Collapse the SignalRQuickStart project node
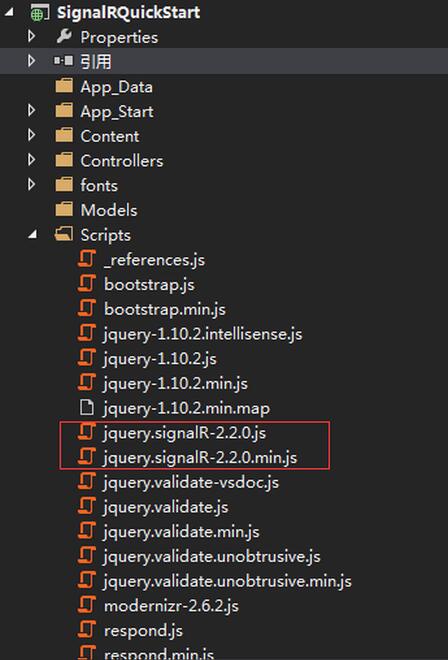The image size is (448, 660). coord(8,12)
